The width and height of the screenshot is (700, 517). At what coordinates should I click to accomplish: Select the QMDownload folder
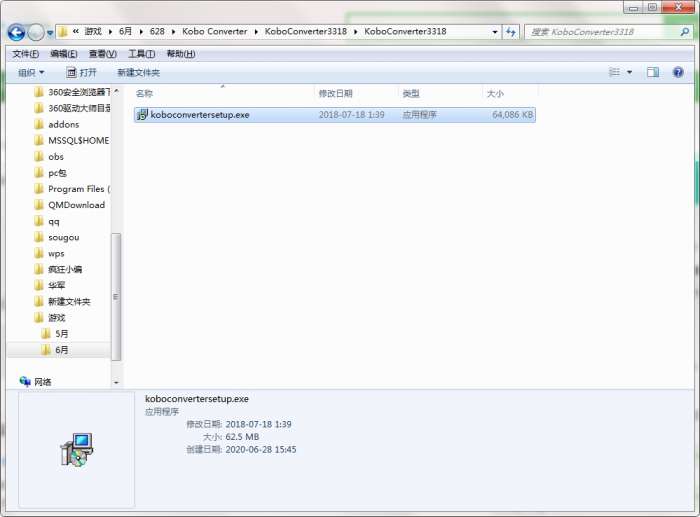point(70,205)
